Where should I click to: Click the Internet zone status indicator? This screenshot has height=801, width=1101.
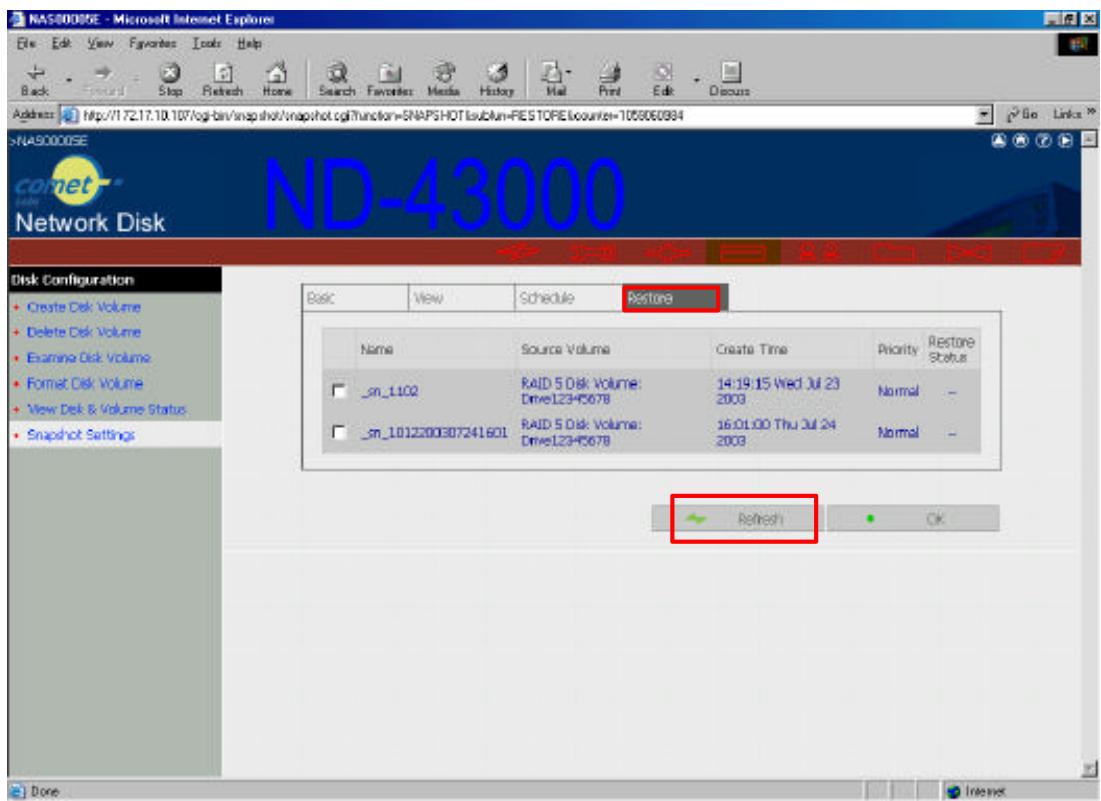(x=977, y=791)
